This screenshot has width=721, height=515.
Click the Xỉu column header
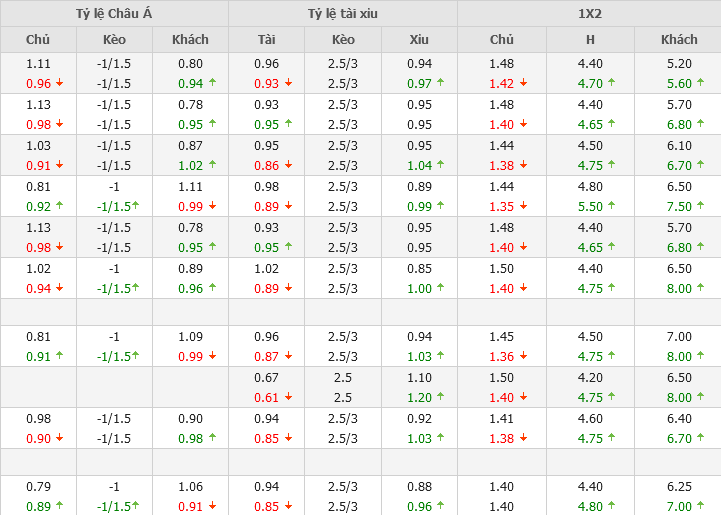coord(419,39)
